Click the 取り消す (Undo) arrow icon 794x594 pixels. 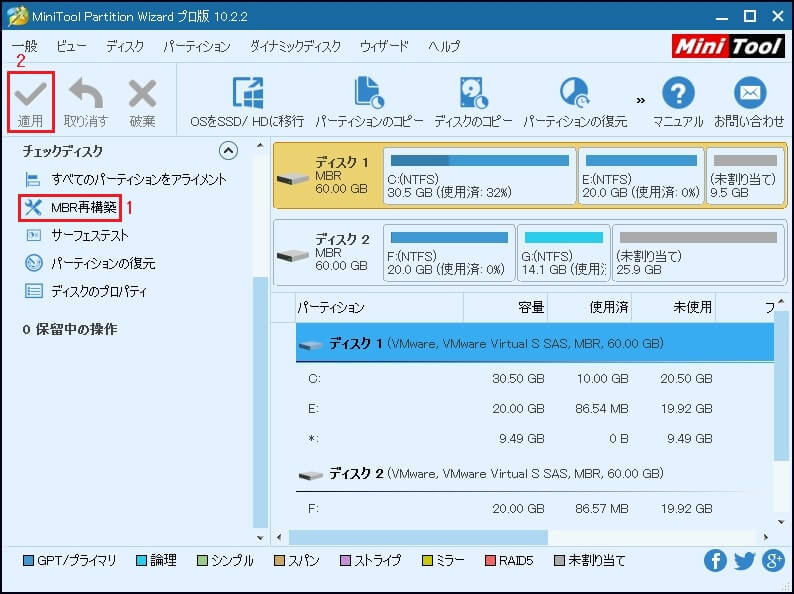[86, 94]
